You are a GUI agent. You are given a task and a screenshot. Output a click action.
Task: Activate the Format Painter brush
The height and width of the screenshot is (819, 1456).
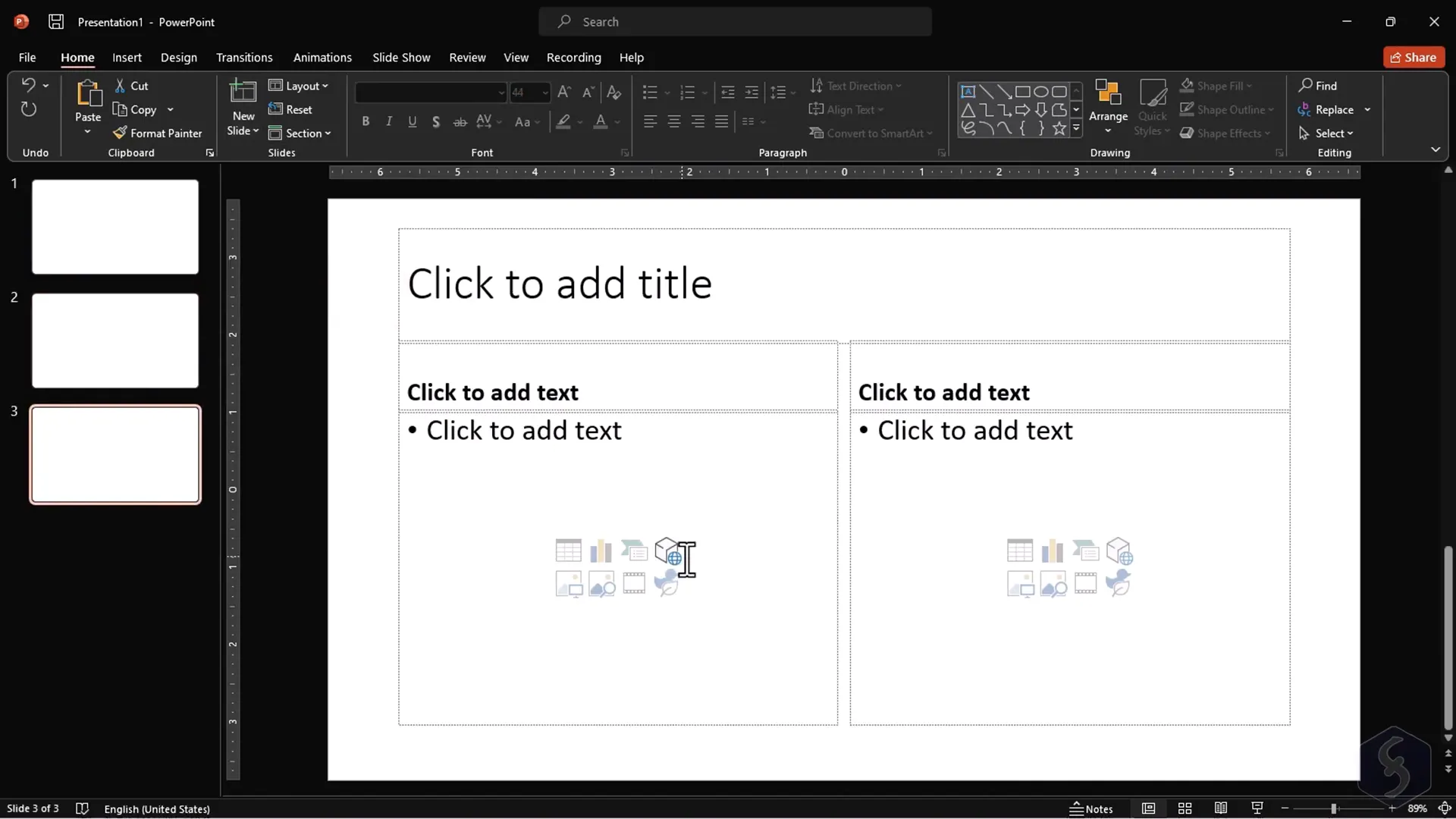click(x=158, y=133)
